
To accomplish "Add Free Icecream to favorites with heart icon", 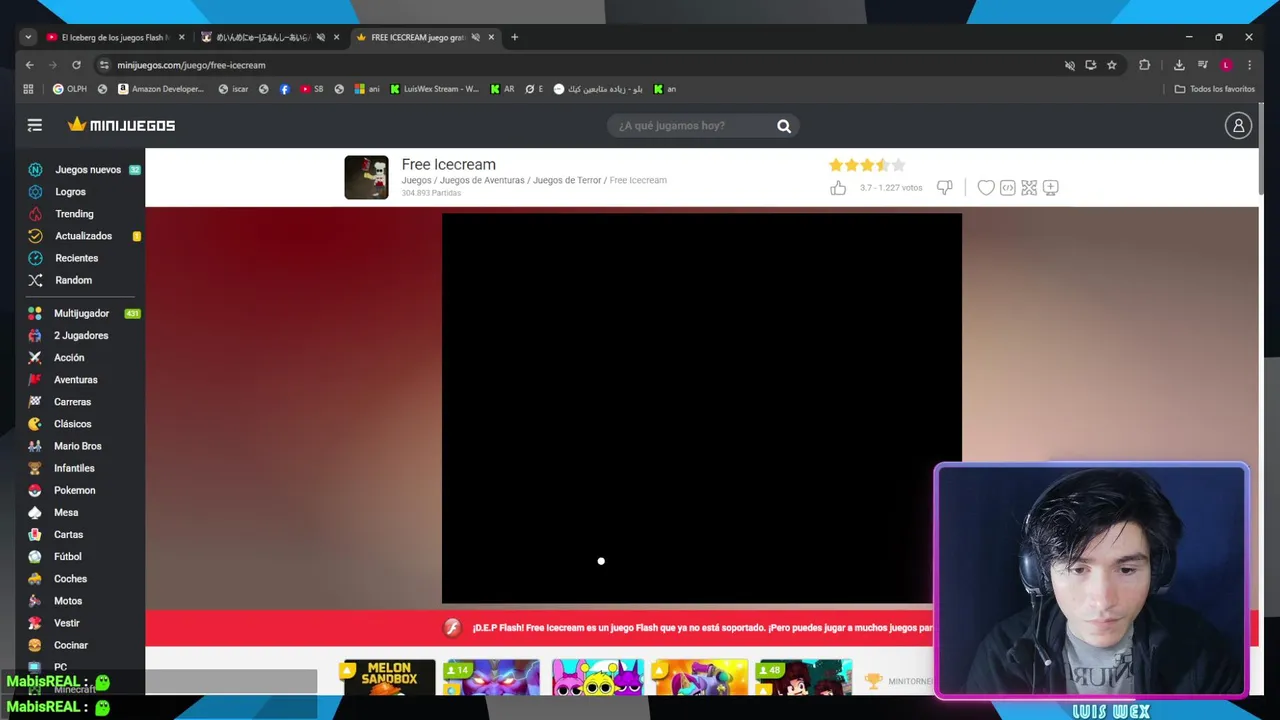I will click(x=986, y=188).
